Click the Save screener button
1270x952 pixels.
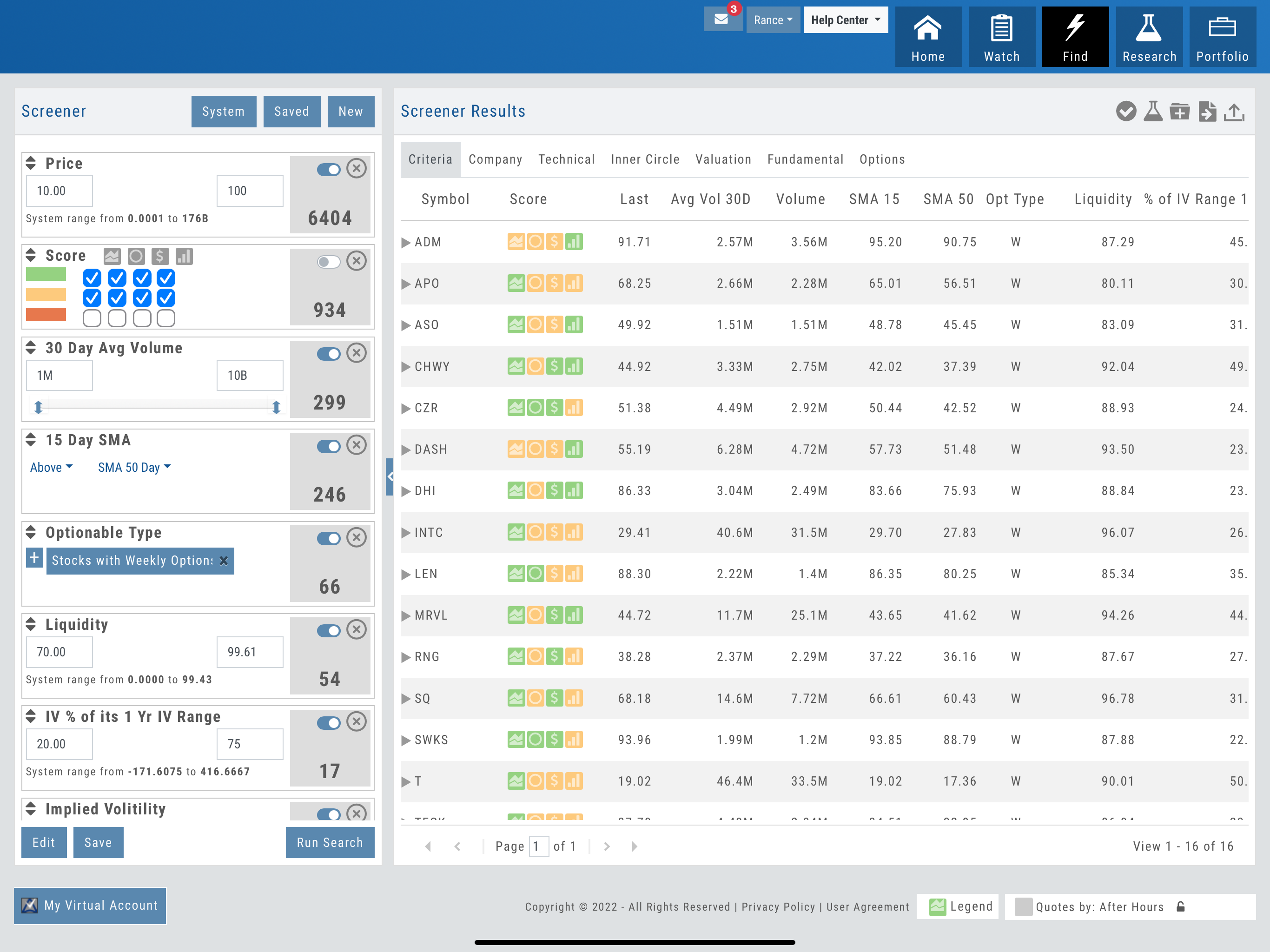coord(98,842)
